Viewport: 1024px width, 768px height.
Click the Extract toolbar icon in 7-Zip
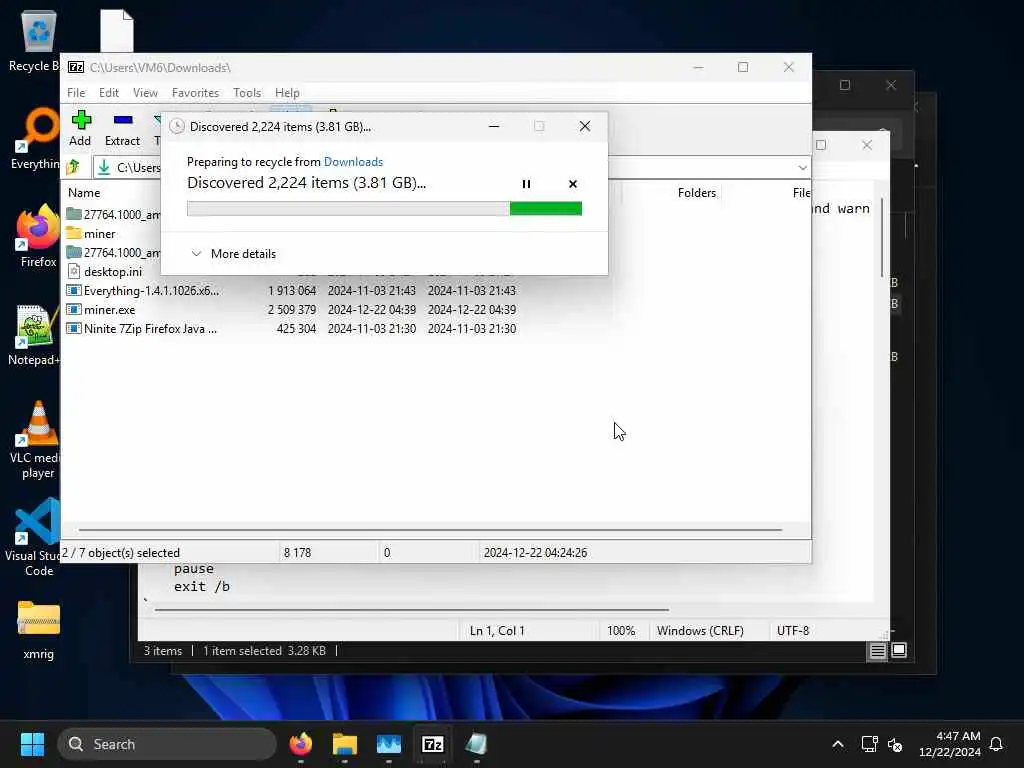122,129
